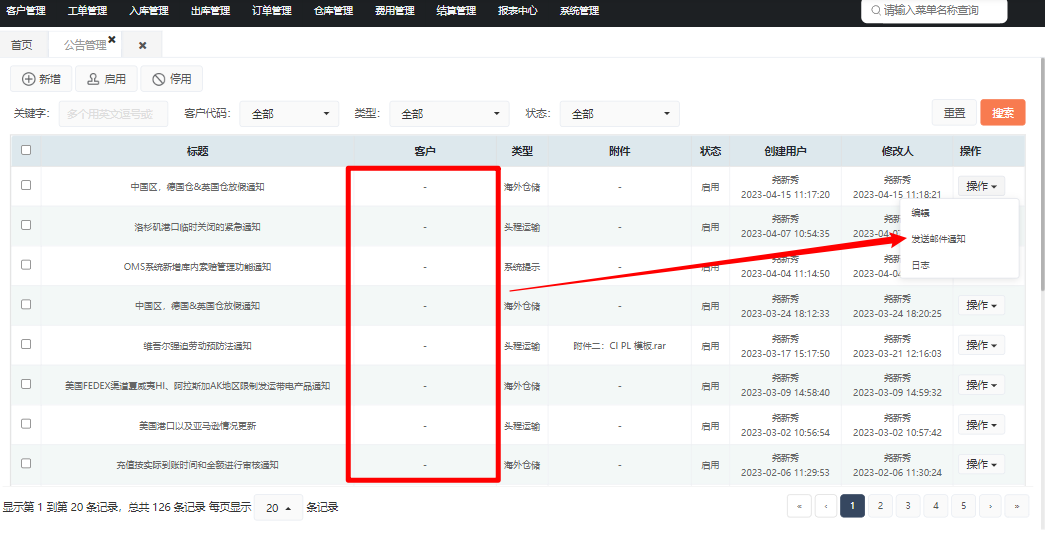Go to the previous page ‹

pyautogui.click(x=826, y=506)
